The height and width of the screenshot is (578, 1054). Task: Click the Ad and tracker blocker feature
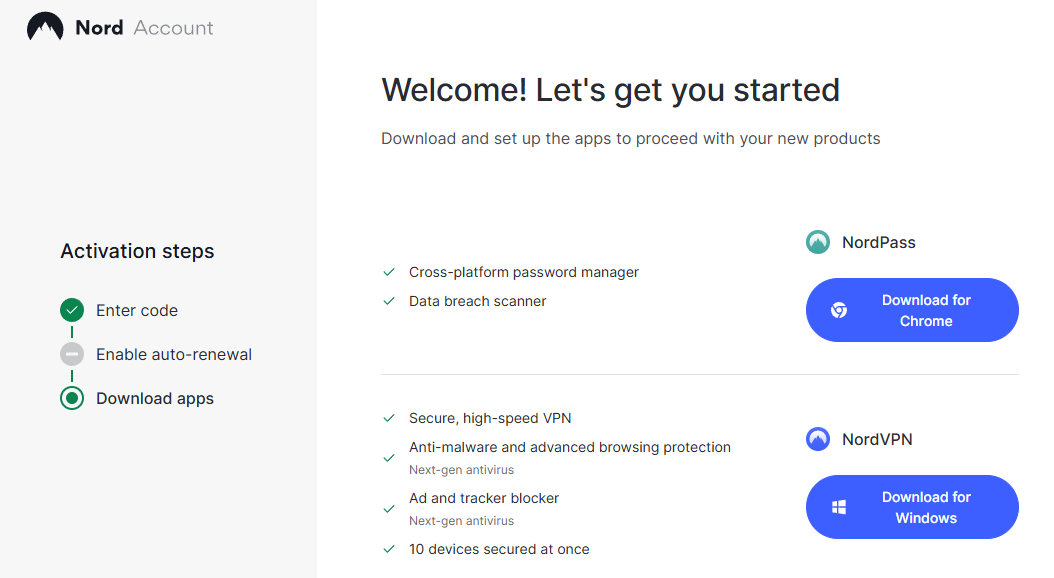(484, 498)
